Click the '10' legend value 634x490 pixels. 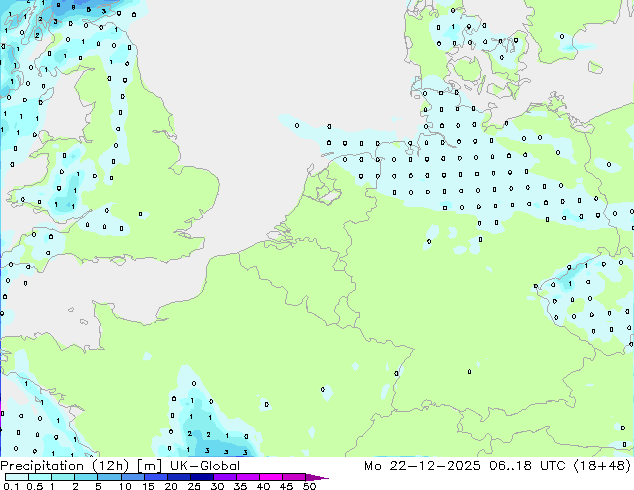(125, 486)
